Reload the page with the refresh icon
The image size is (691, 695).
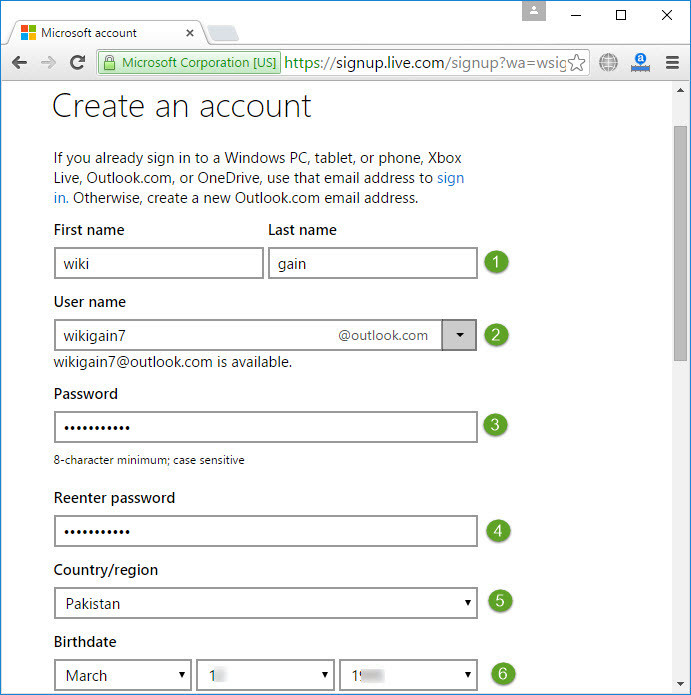(x=78, y=62)
